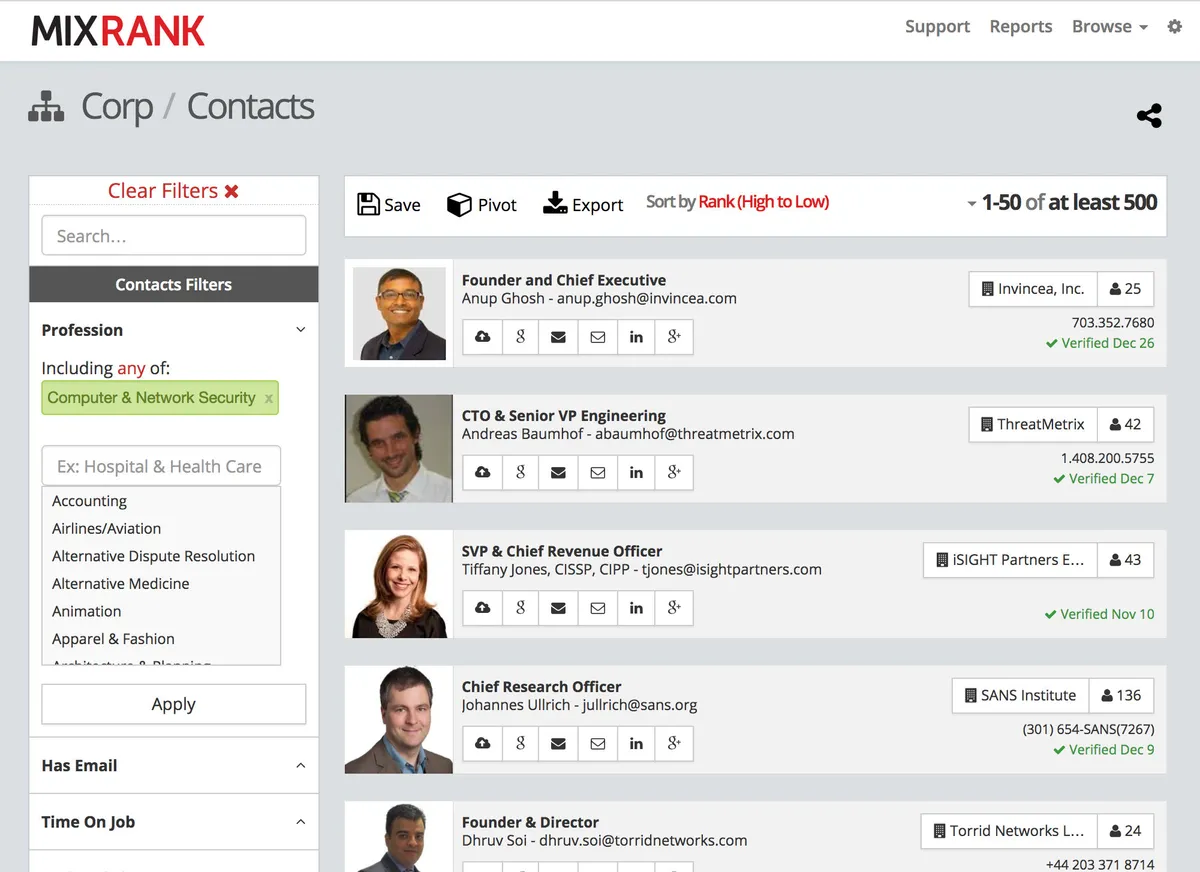Open Support in top navigation
This screenshot has height=872, width=1200.
point(937,27)
